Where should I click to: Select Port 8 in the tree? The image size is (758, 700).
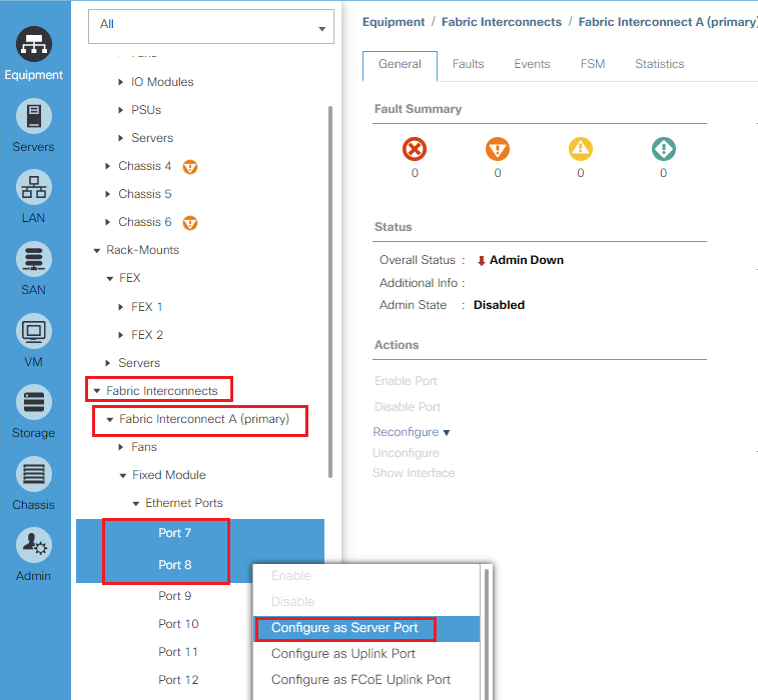coord(175,566)
